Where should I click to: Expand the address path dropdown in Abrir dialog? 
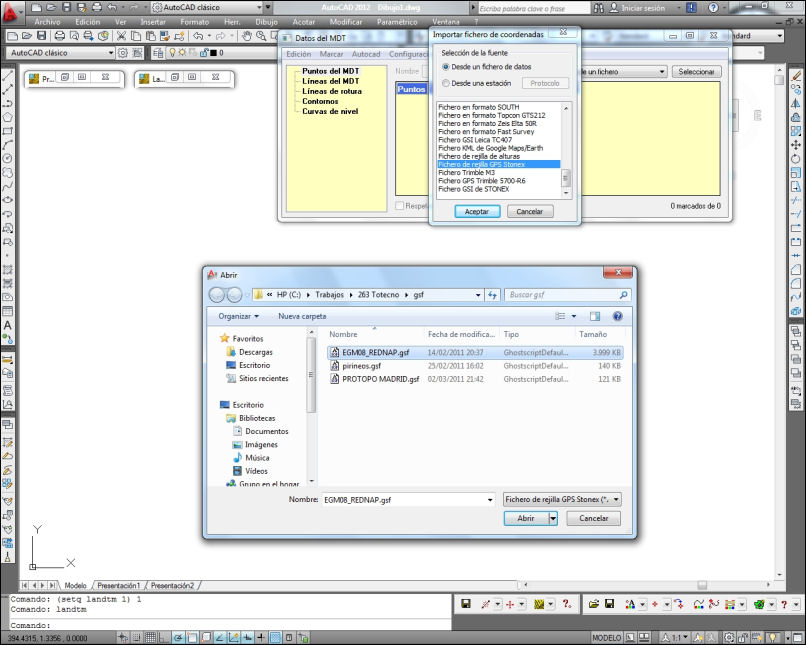[x=478, y=295]
